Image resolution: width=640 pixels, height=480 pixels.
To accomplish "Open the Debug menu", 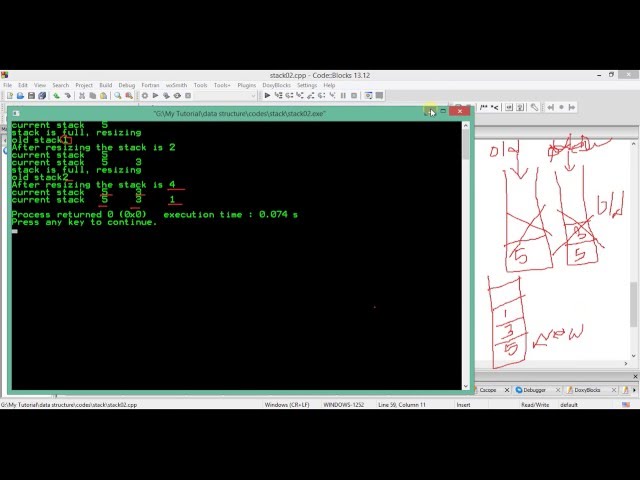I will point(127,85).
